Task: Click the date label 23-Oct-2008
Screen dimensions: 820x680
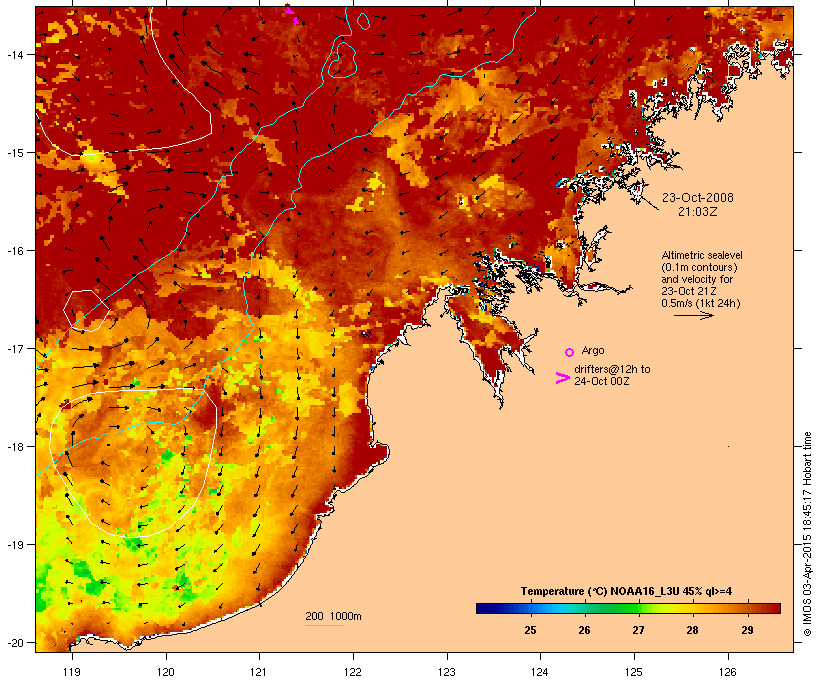Action: (698, 198)
